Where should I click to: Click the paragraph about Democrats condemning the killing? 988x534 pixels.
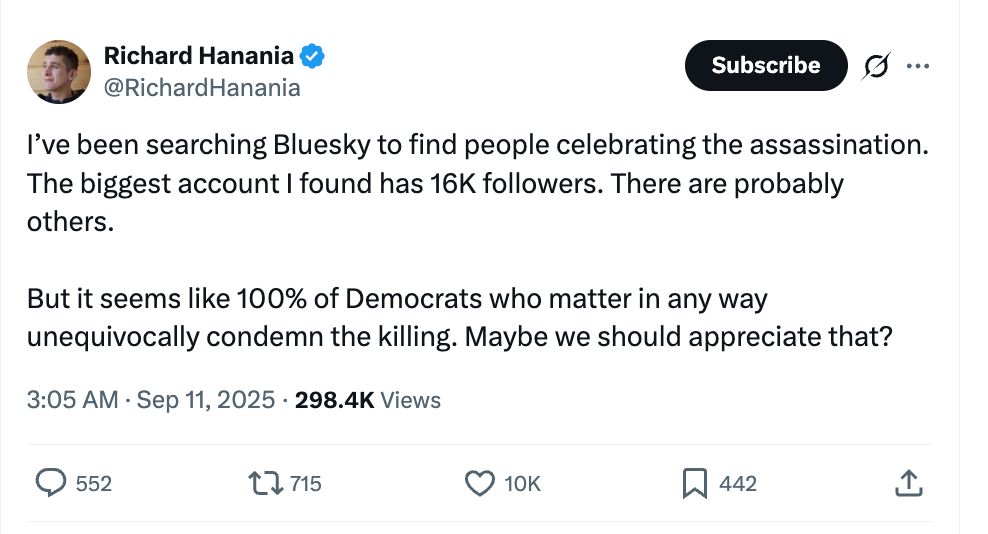tap(458, 318)
